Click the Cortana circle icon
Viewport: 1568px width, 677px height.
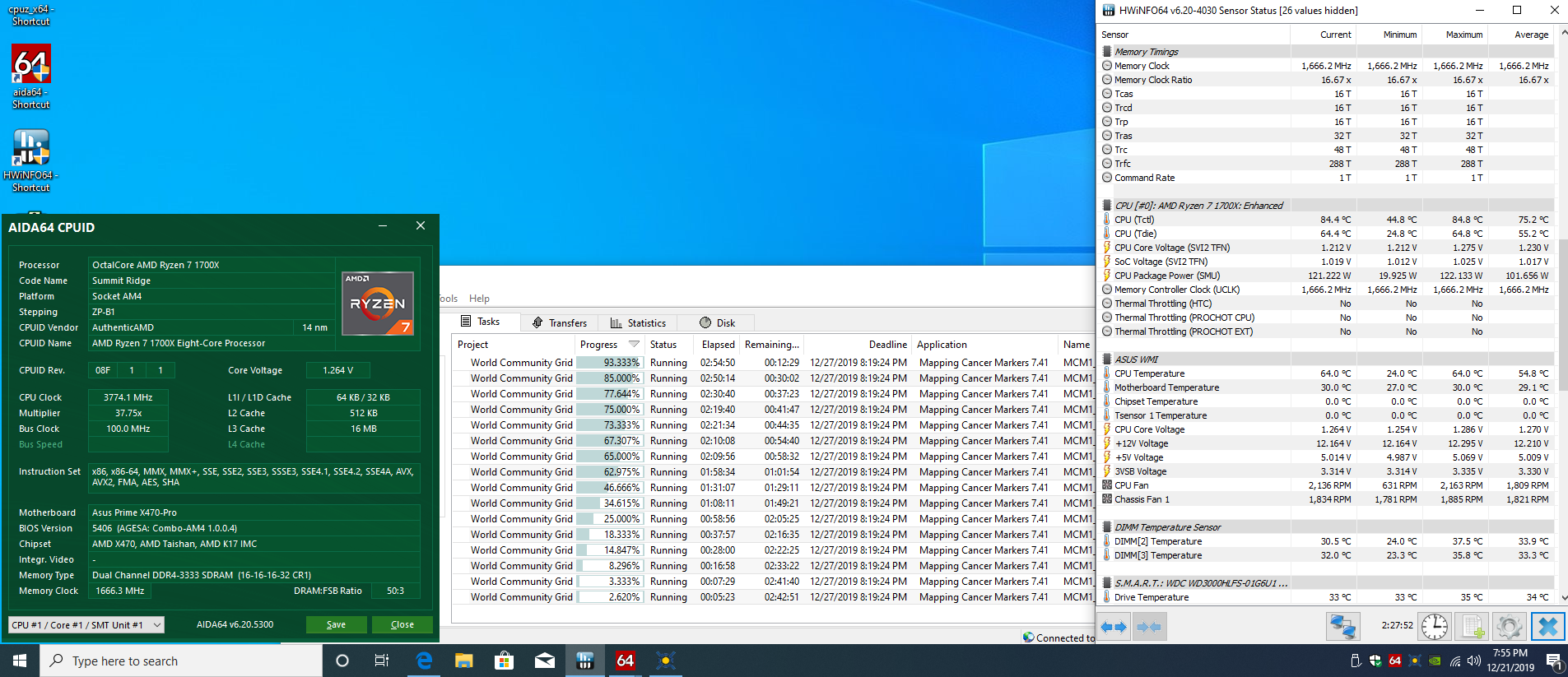click(x=342, y=661)
